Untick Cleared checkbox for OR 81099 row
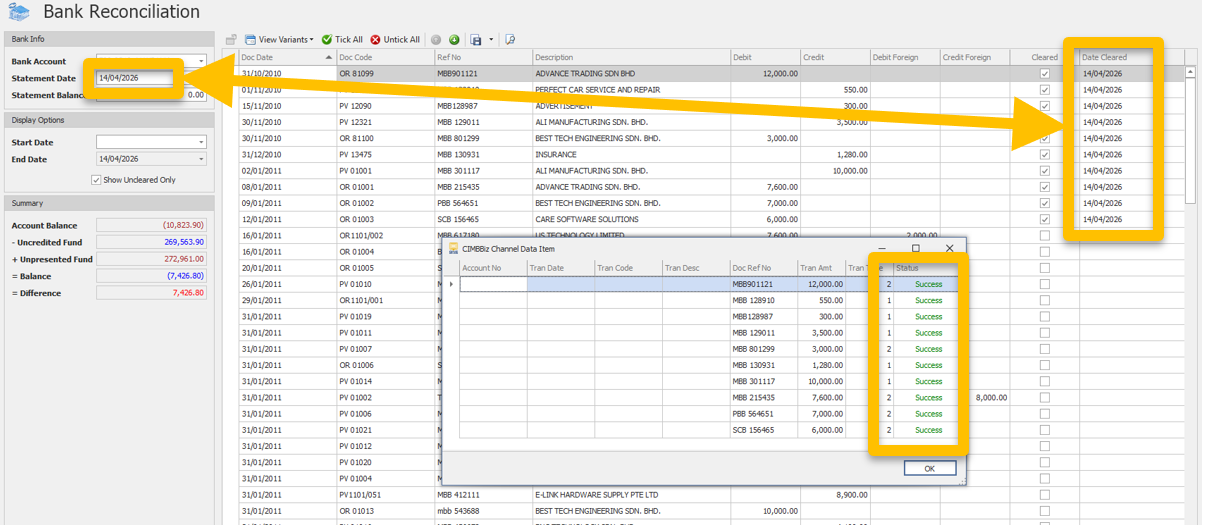Screen dimensions: 1206x531 tap(1045, 74)
